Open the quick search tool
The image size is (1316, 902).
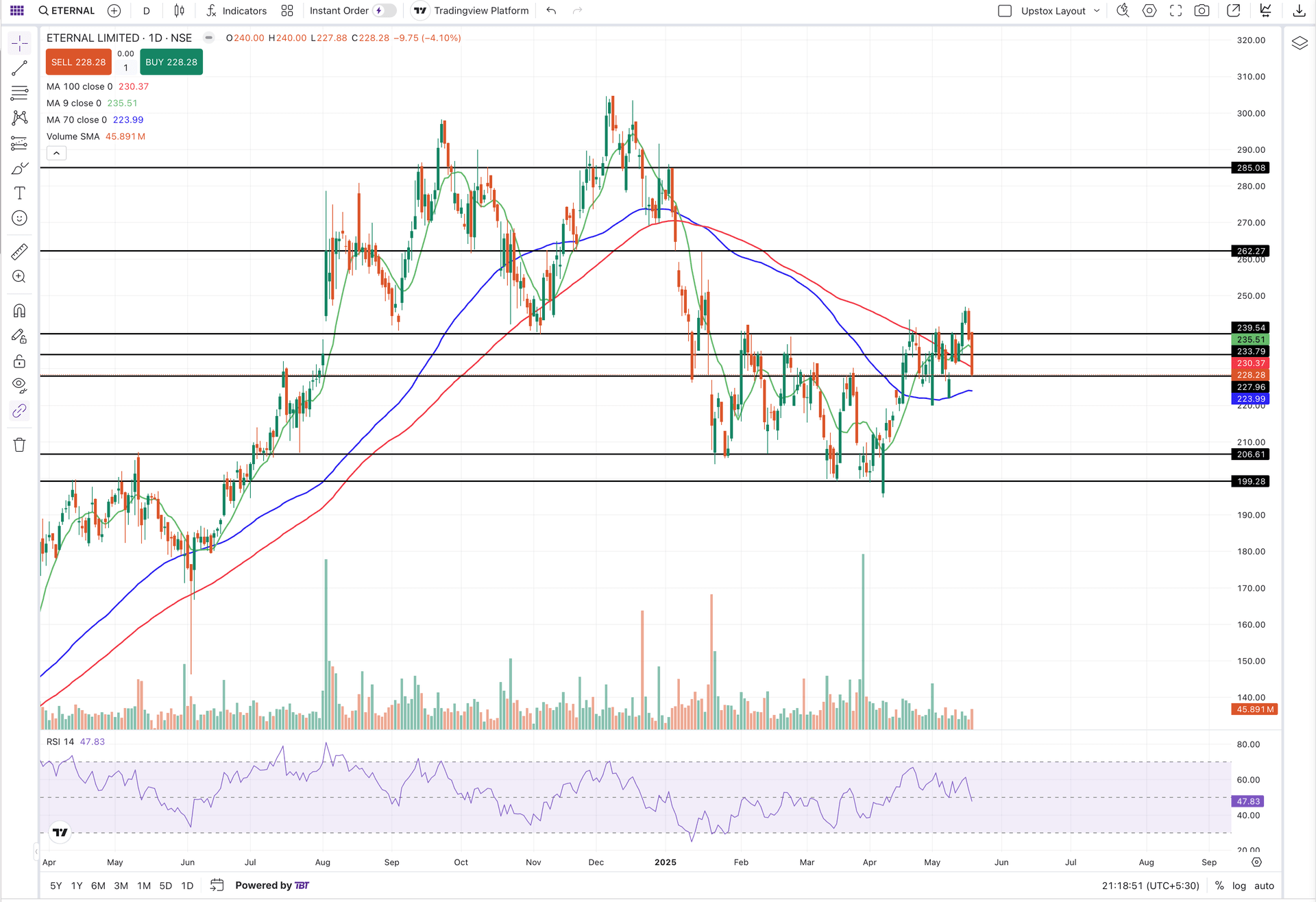[x=1123, y=11]
